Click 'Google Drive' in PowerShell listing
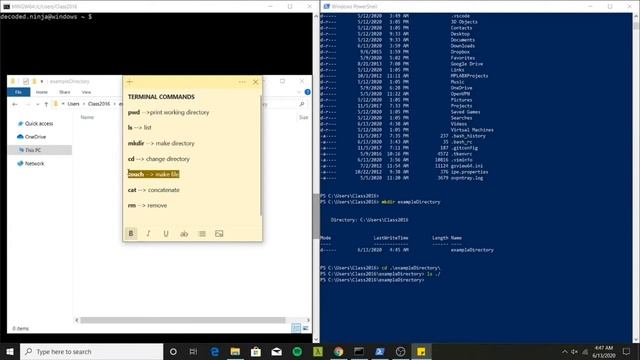The width and height of the screenshot is (640, 360). tap(467, 64)
